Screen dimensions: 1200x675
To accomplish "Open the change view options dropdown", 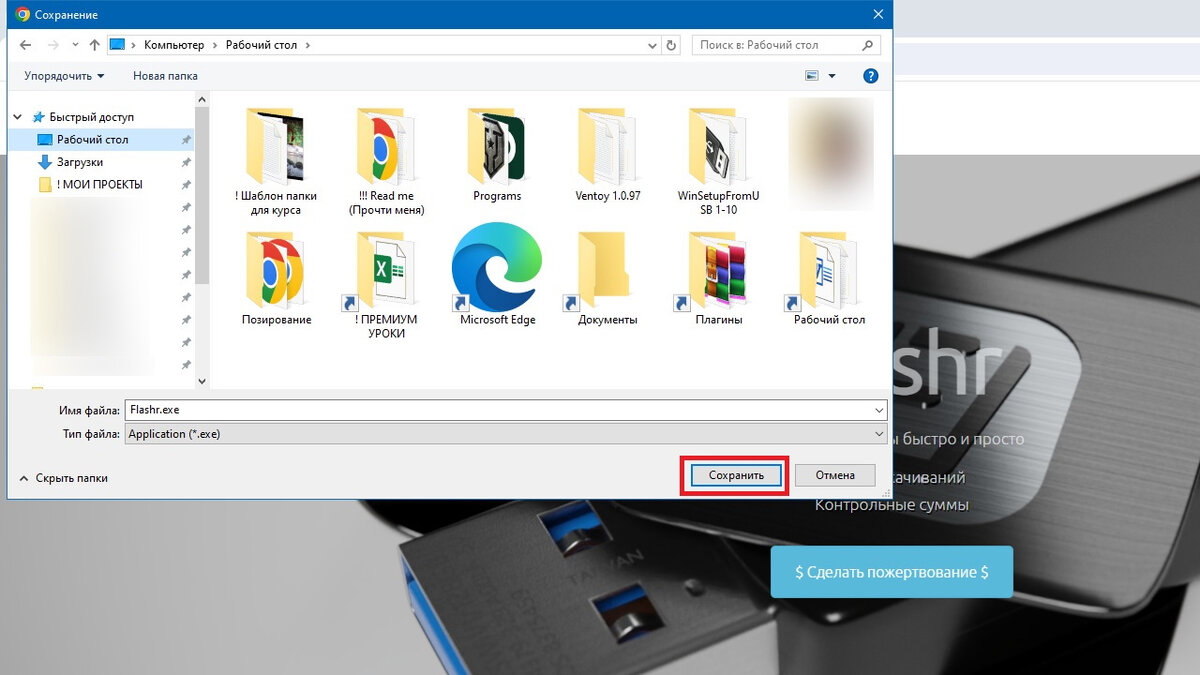I will click(x=830, y=75).
